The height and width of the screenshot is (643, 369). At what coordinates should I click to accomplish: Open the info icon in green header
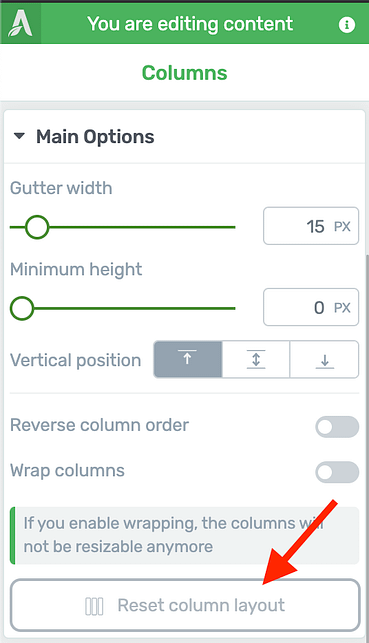click(x=346, y=25)
